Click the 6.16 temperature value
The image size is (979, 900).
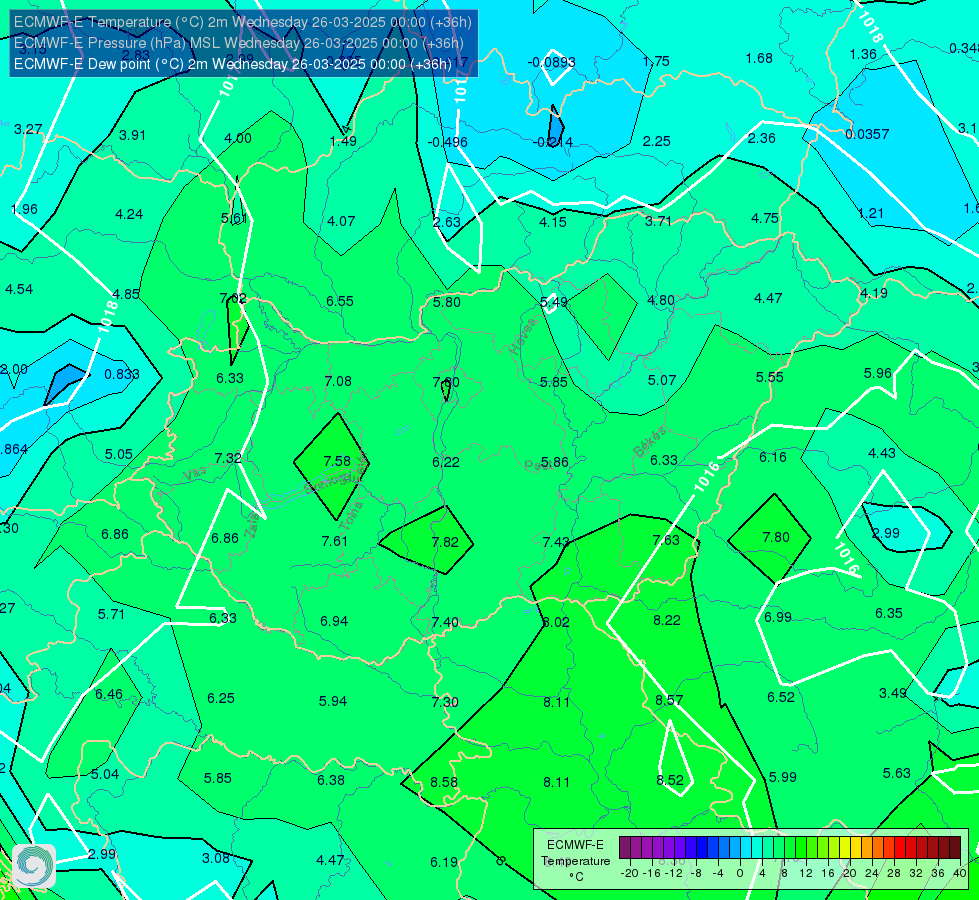tap(773, 457)
